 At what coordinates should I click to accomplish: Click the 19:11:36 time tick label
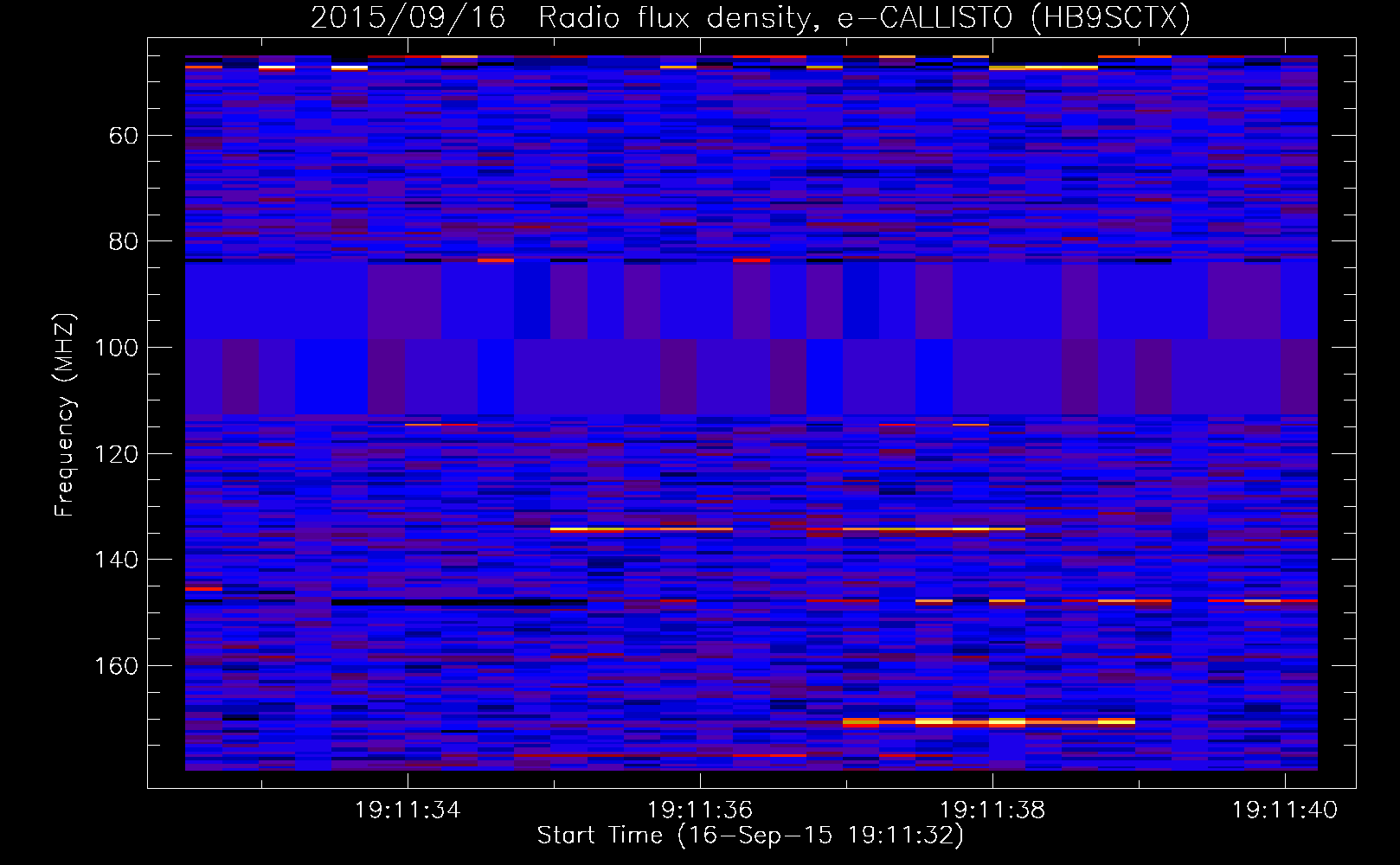coord(700,811)
